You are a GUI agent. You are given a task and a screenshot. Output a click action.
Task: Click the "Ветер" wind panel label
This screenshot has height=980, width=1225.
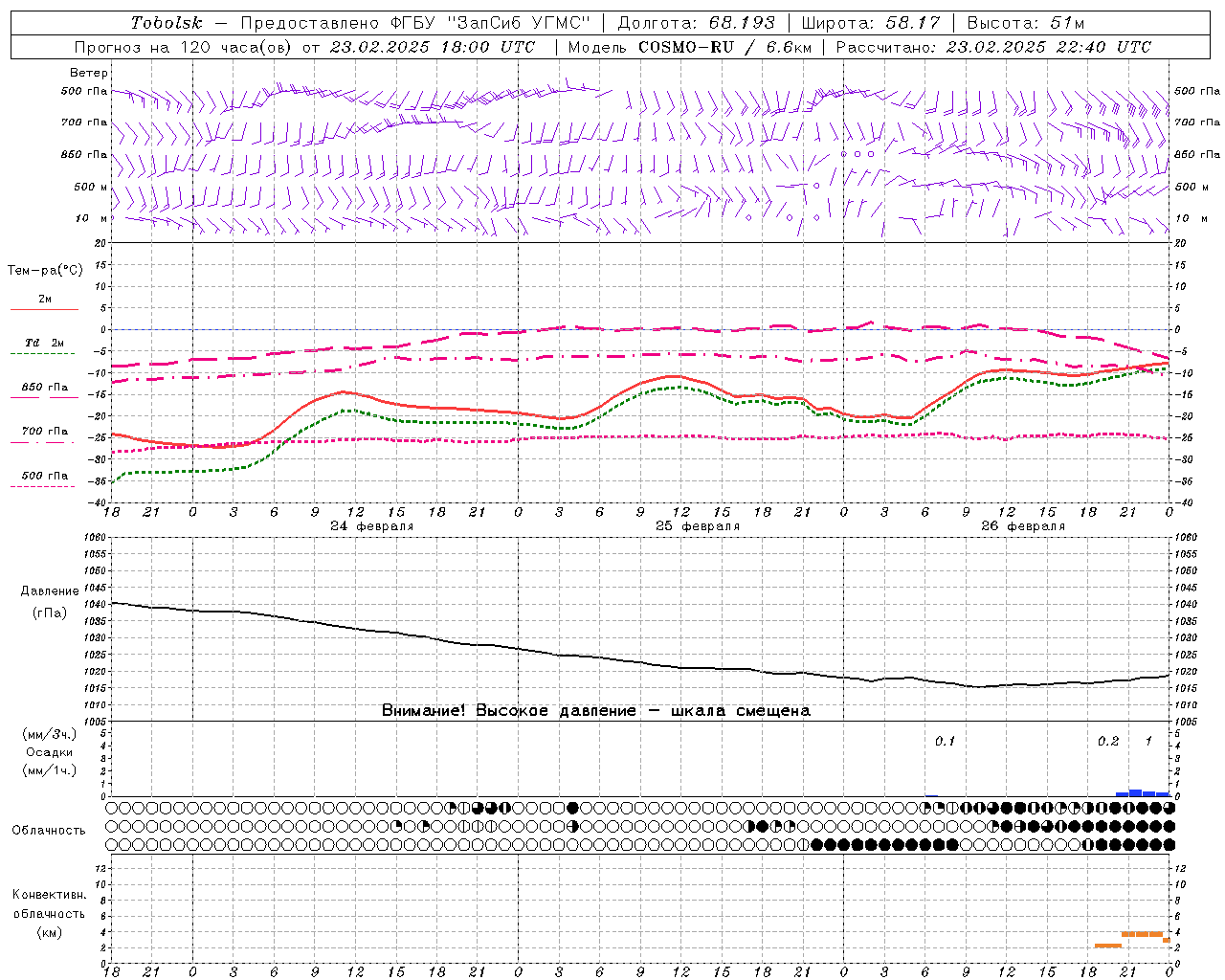coord(89,73)
